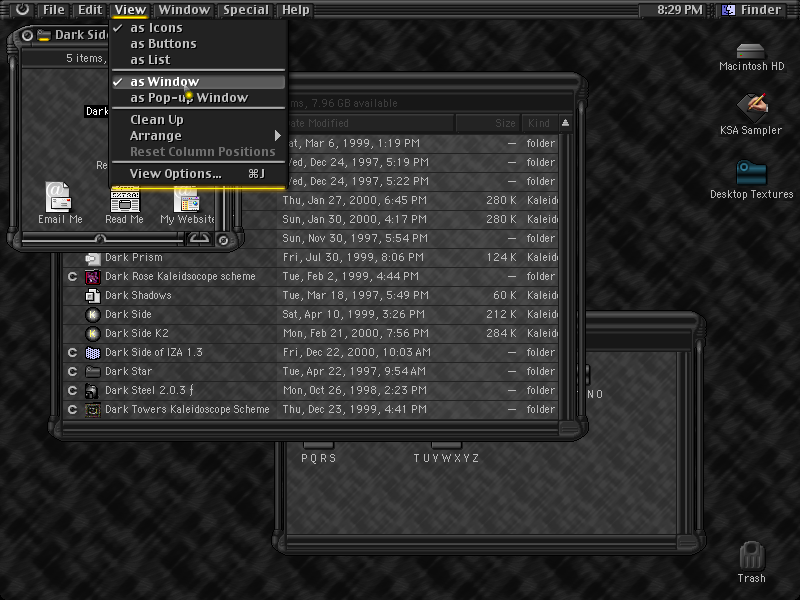Expand the Dark Steel 2.0.3 folder

point(72,391)
